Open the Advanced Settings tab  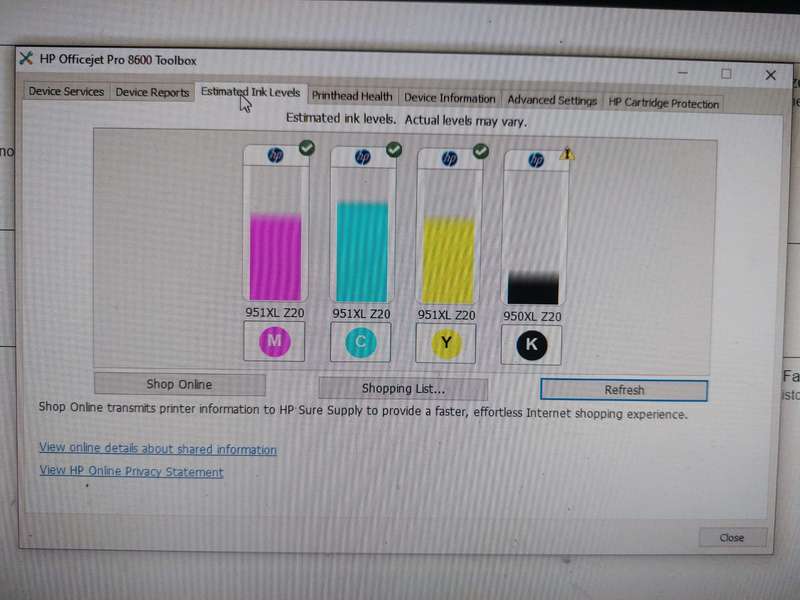click(x=552, y=100)
